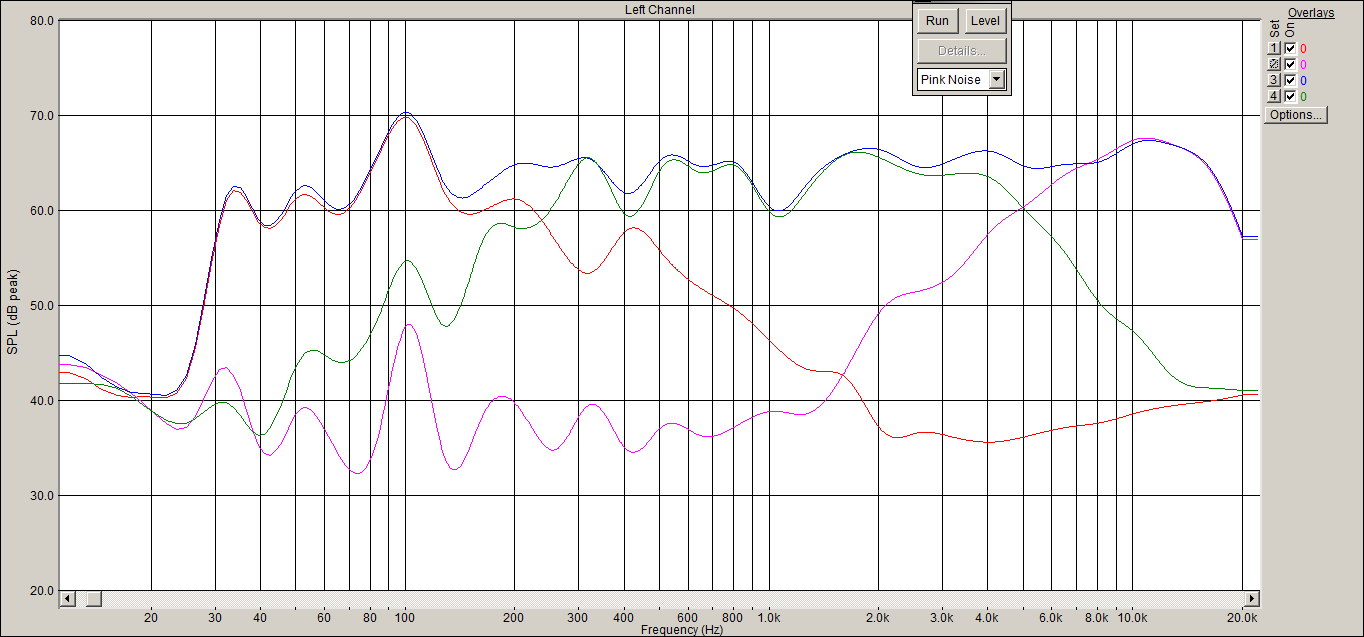Open the Pink Noise dropdown arrow
The height and width of the screenshot is (637, 1364).
click(996, 79)
